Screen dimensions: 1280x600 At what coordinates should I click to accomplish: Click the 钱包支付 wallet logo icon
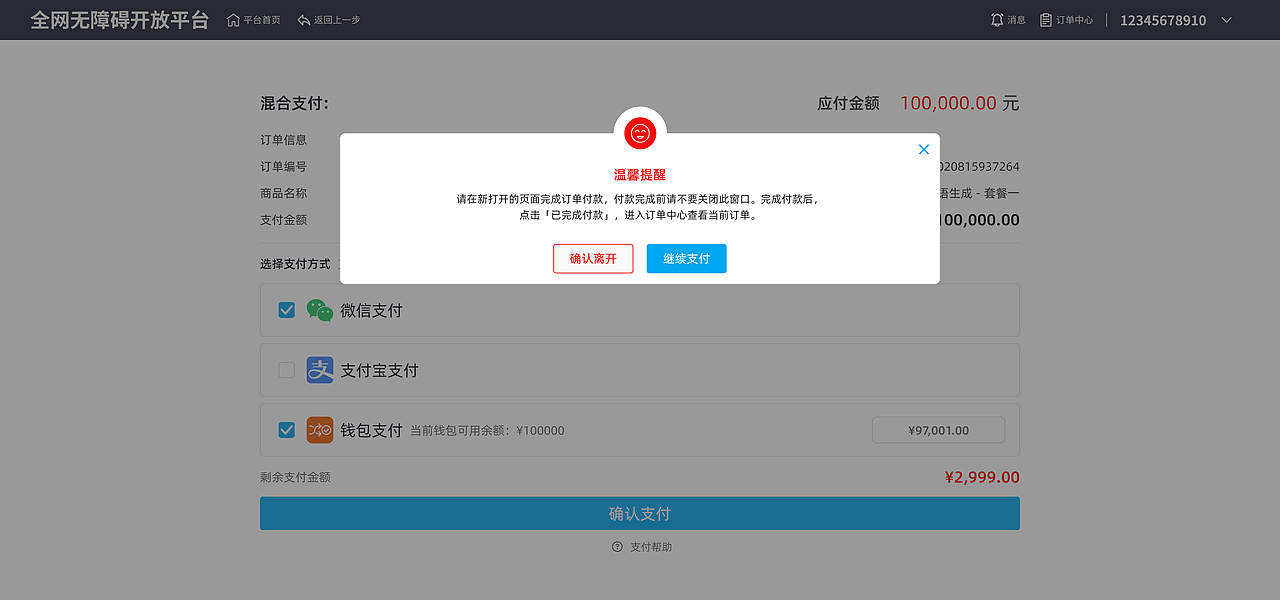320,430
